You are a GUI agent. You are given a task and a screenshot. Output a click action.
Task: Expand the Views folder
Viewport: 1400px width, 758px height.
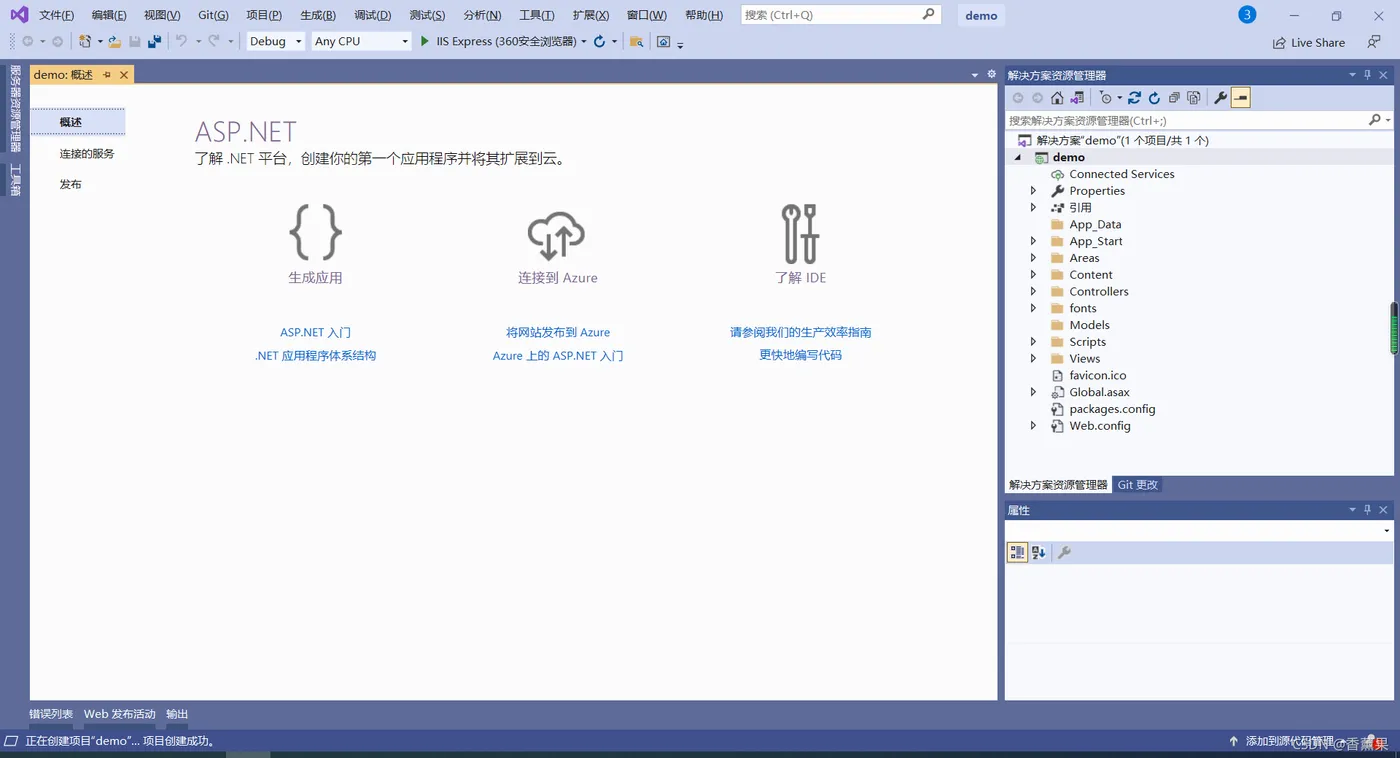pyautogui.click(x=1034, y=358)
